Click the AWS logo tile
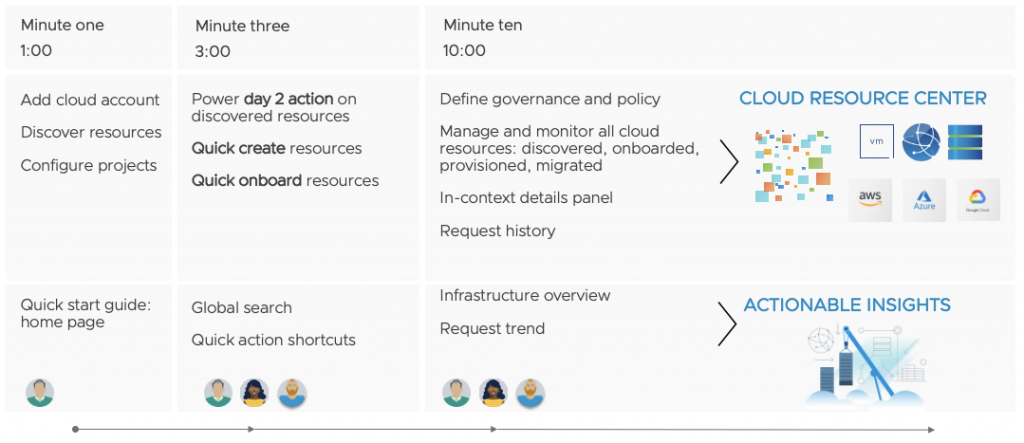Viewport: 1024px width, 443px height. [x=869, y=200]
